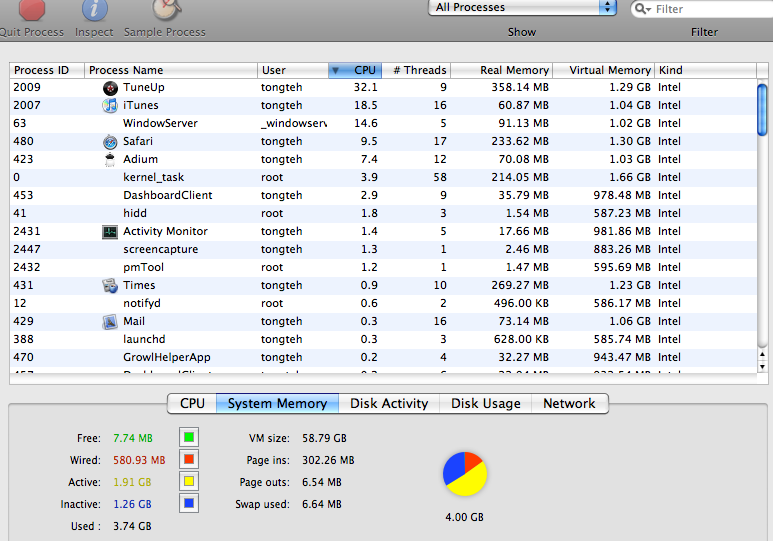
Task: Click the Sample Process icon
Action: coord(167,9)
